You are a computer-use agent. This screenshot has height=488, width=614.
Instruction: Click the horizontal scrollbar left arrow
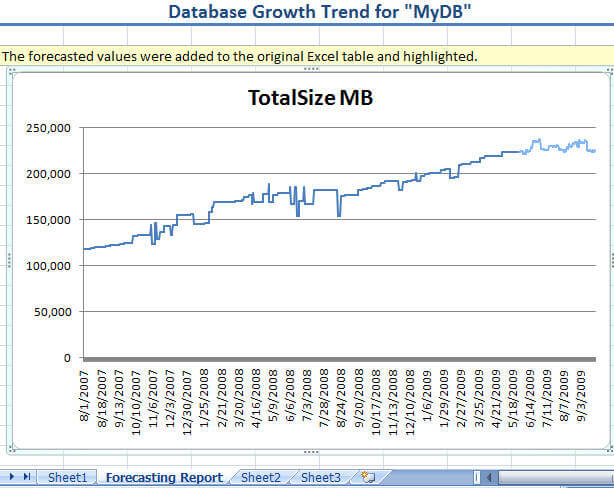489,477
